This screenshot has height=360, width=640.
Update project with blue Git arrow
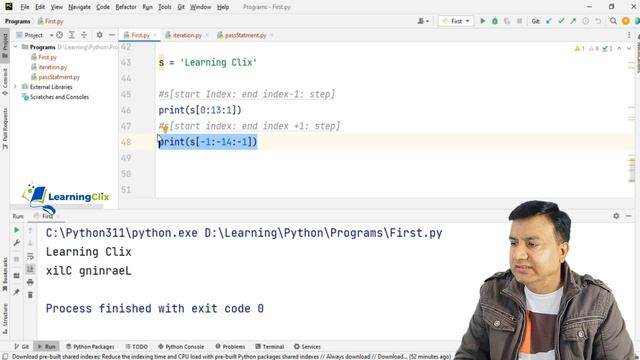point(549,21)
